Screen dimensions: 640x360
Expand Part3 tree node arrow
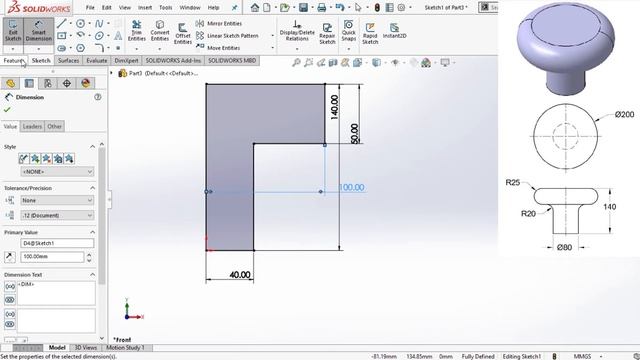(x=111, y=73)
